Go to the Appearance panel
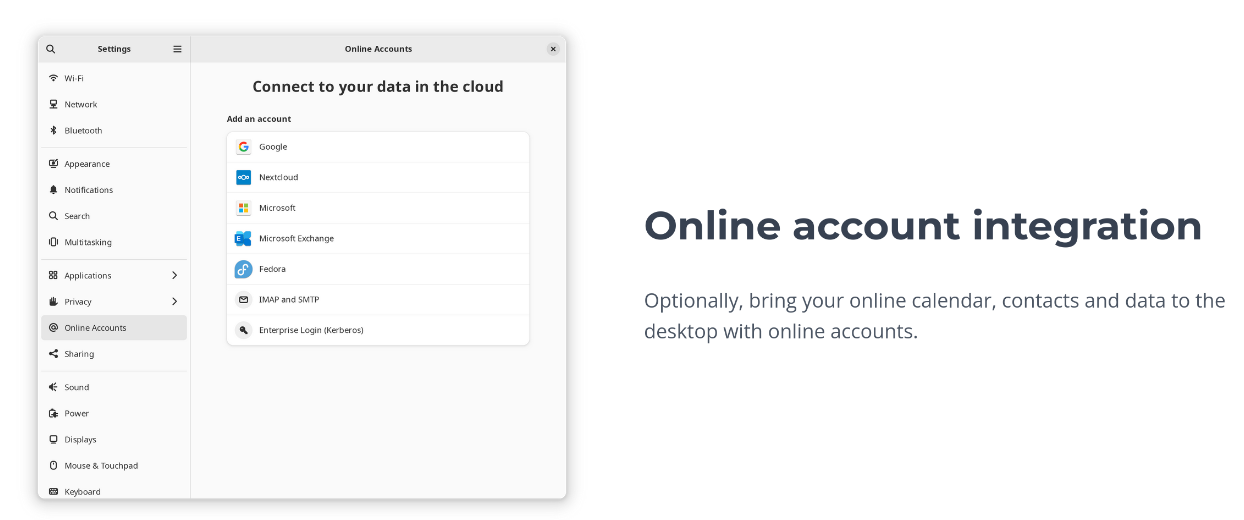The width and height of the screenshot is (1244, 520). coord(114,164)
